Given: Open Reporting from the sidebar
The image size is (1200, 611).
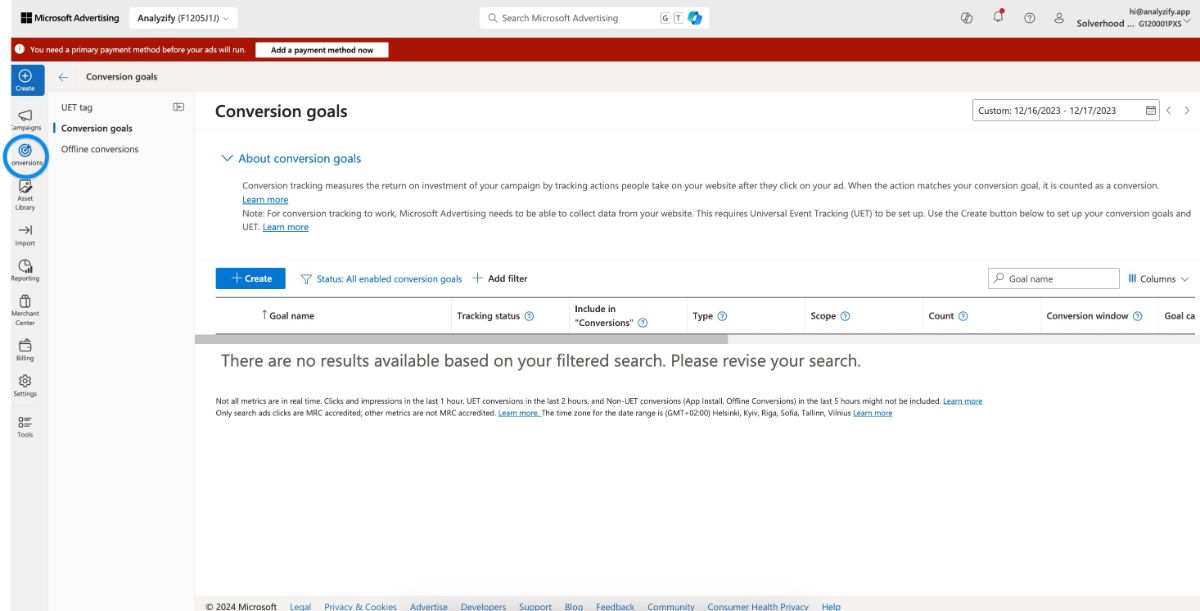Looking at the screenshot, I should click(x=25, y=270).
